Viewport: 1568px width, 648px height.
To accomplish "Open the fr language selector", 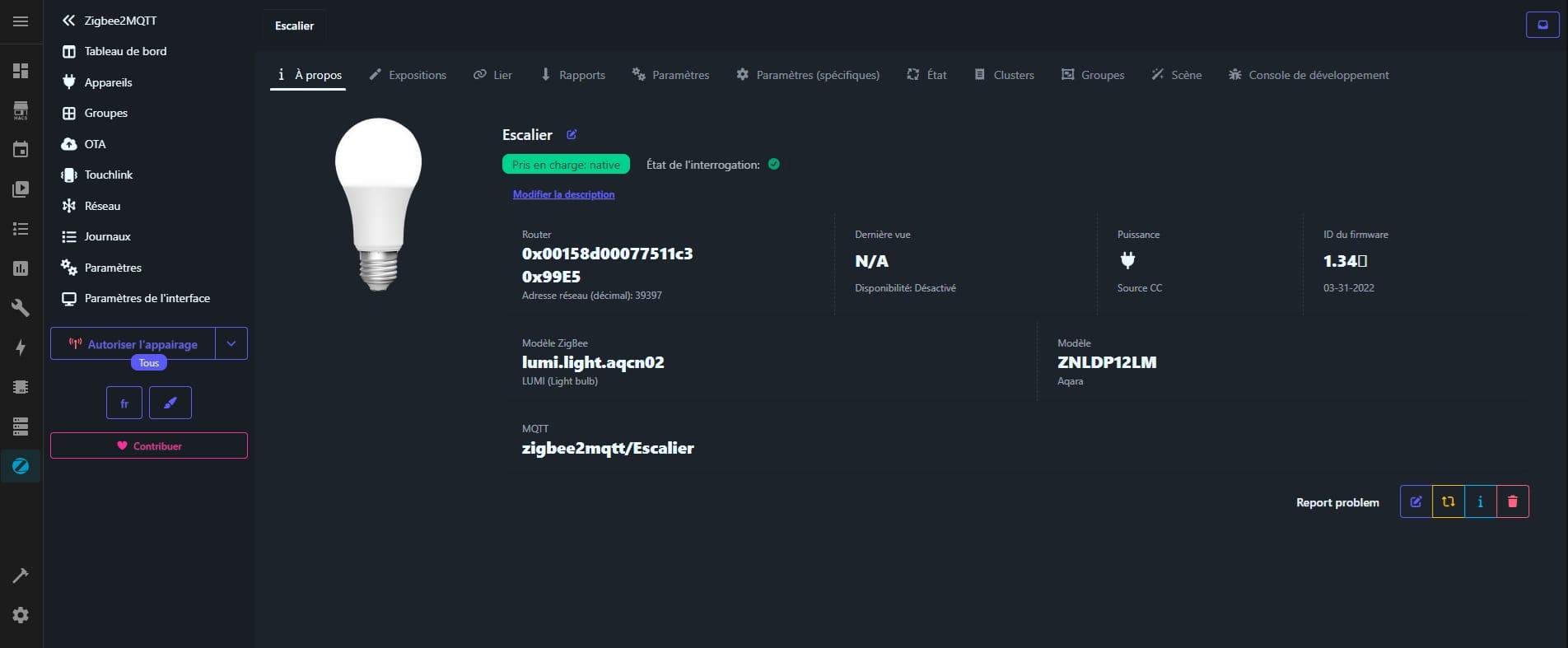I will [124, 403].
